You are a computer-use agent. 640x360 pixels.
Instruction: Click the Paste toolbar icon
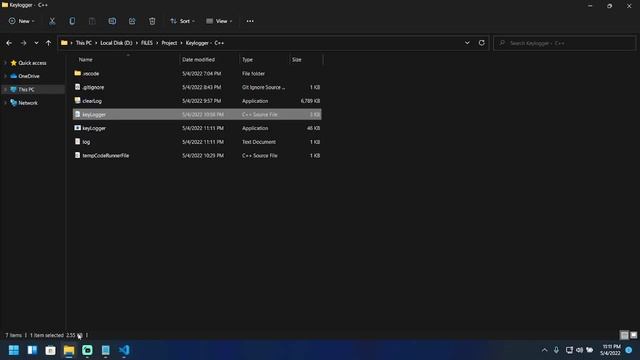click(92, 21)
